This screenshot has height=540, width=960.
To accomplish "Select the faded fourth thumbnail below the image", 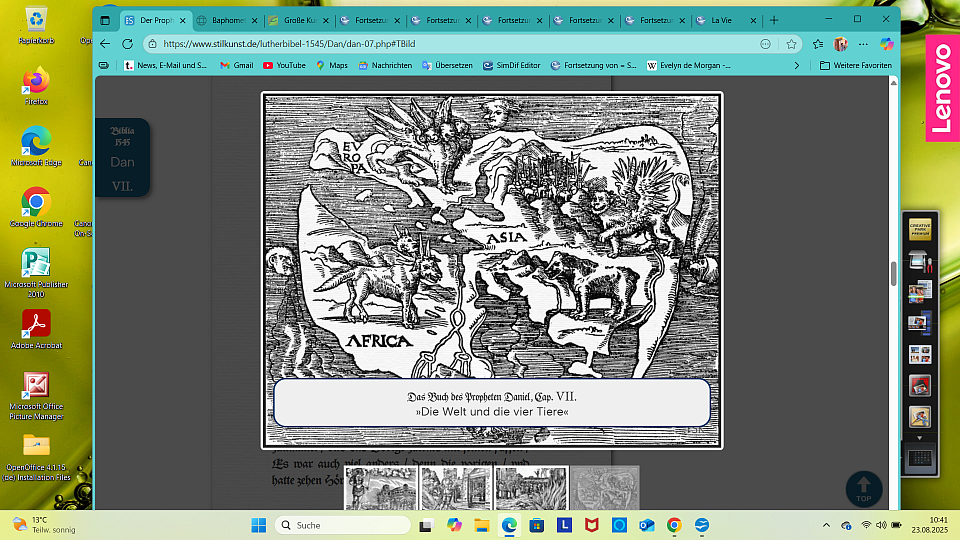I will point(605,488).
